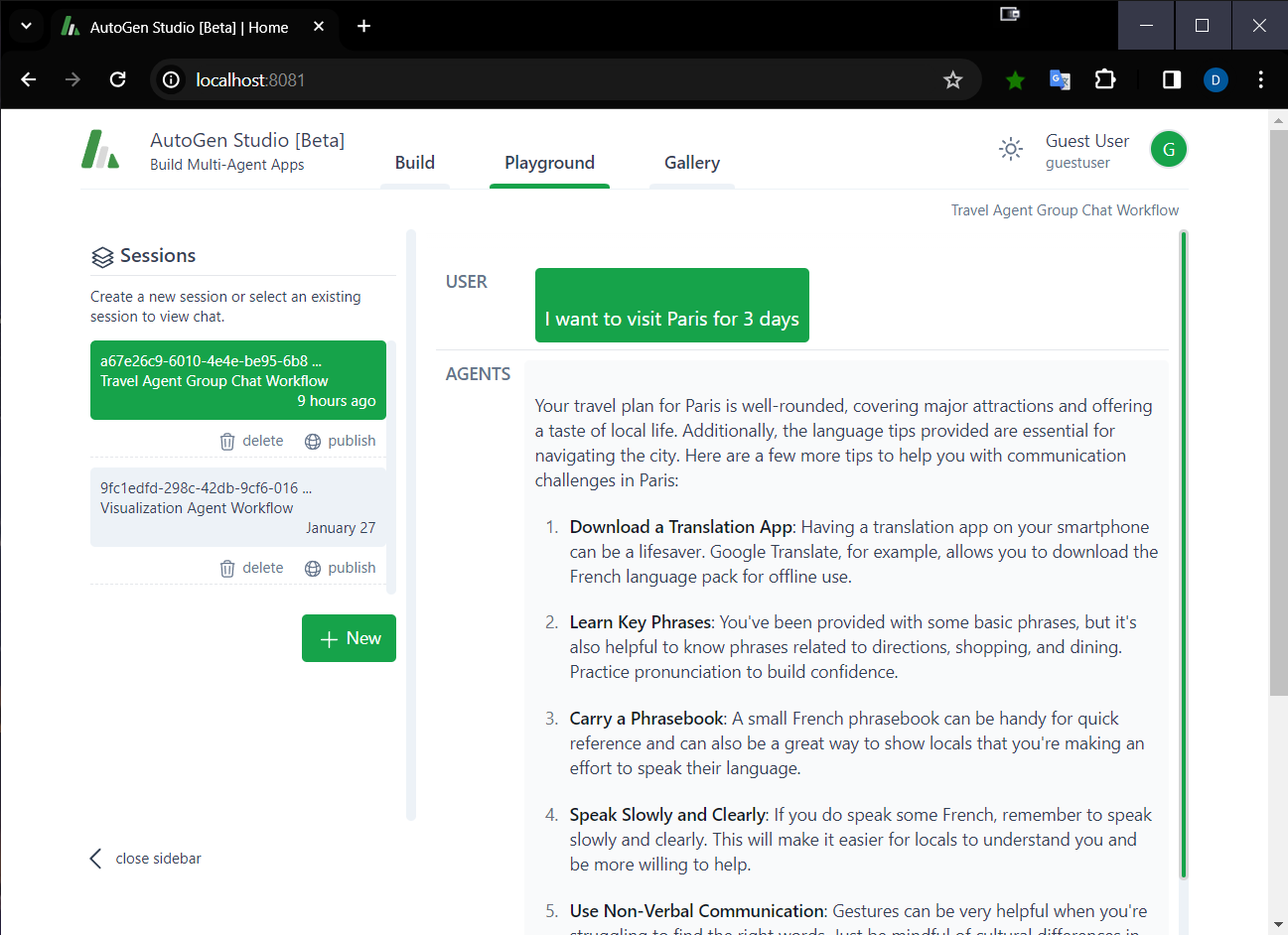Collapse the sidebar using close sidebar chevron
The width and height of the screenshot is (1288, 935).
pyautogui.click(x=95, y=858)
